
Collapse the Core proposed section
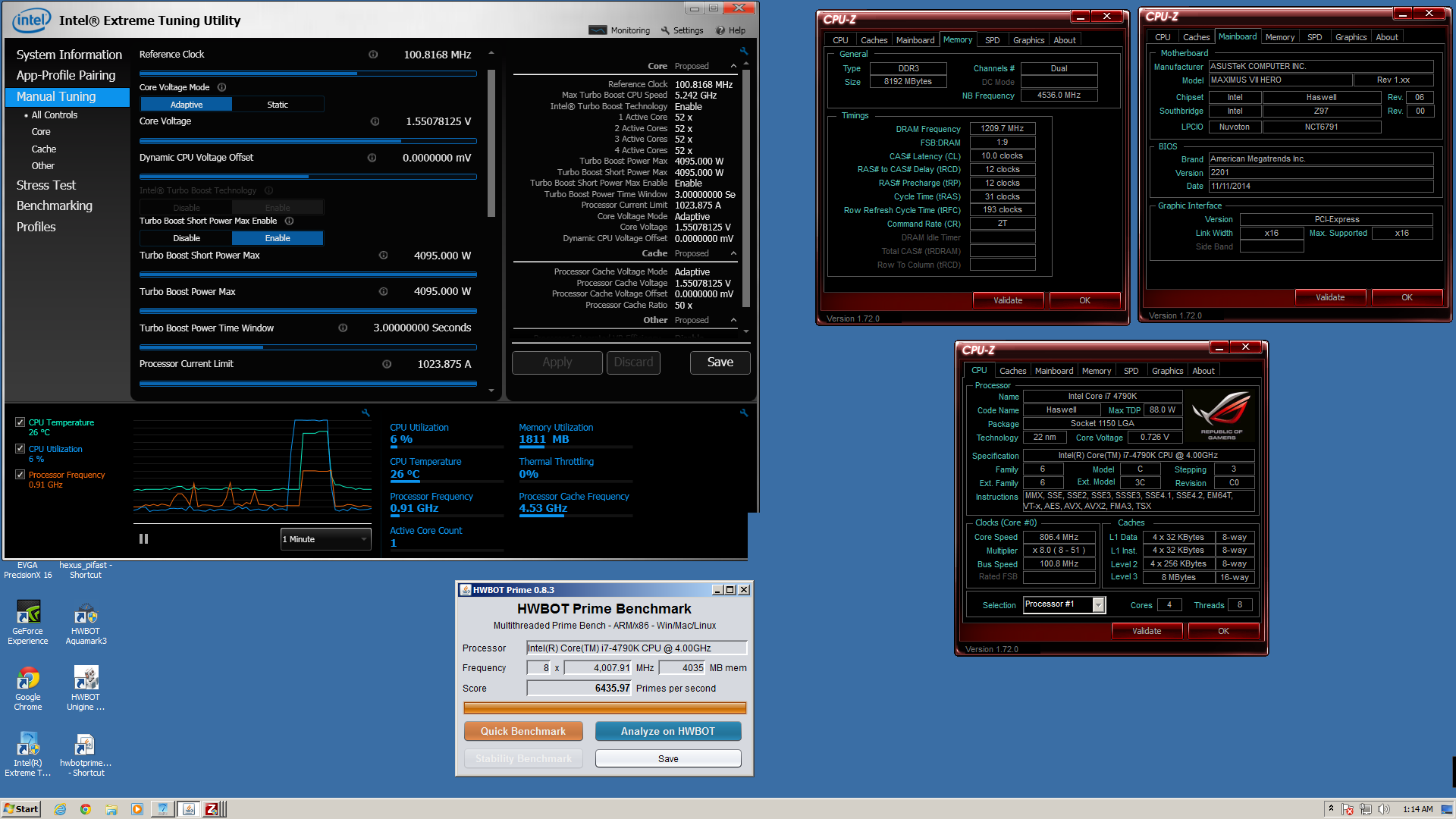point(733,66)
